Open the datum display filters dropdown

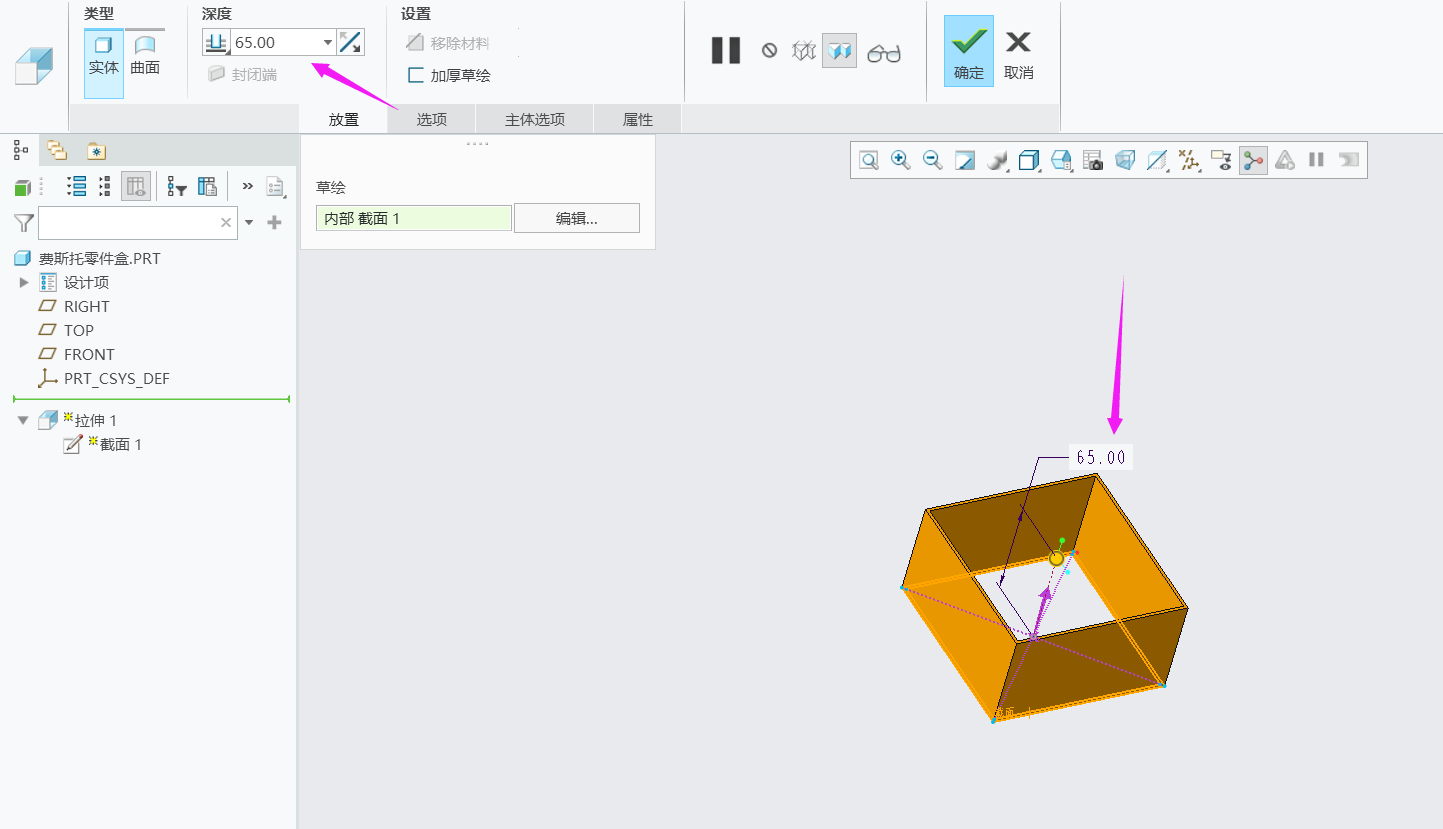[x=1189, y=160]
